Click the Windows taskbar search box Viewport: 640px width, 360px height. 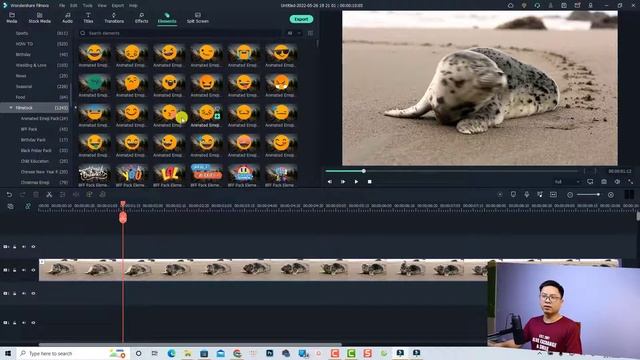click(73, 353)
